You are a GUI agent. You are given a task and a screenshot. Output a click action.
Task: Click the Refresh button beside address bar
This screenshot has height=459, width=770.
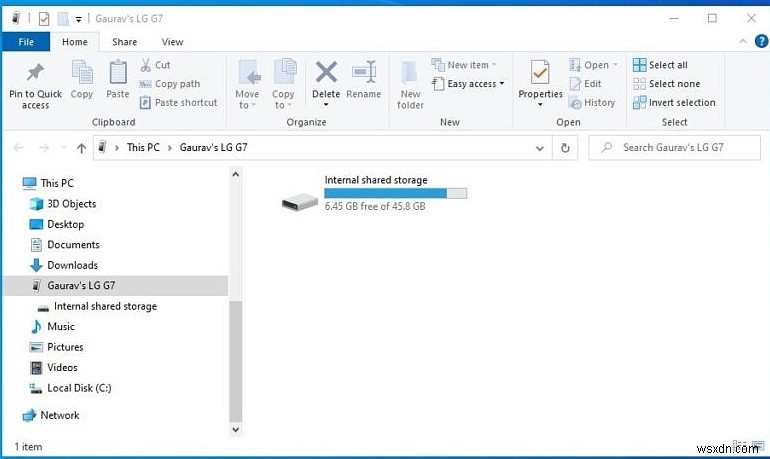pos(565,147)
